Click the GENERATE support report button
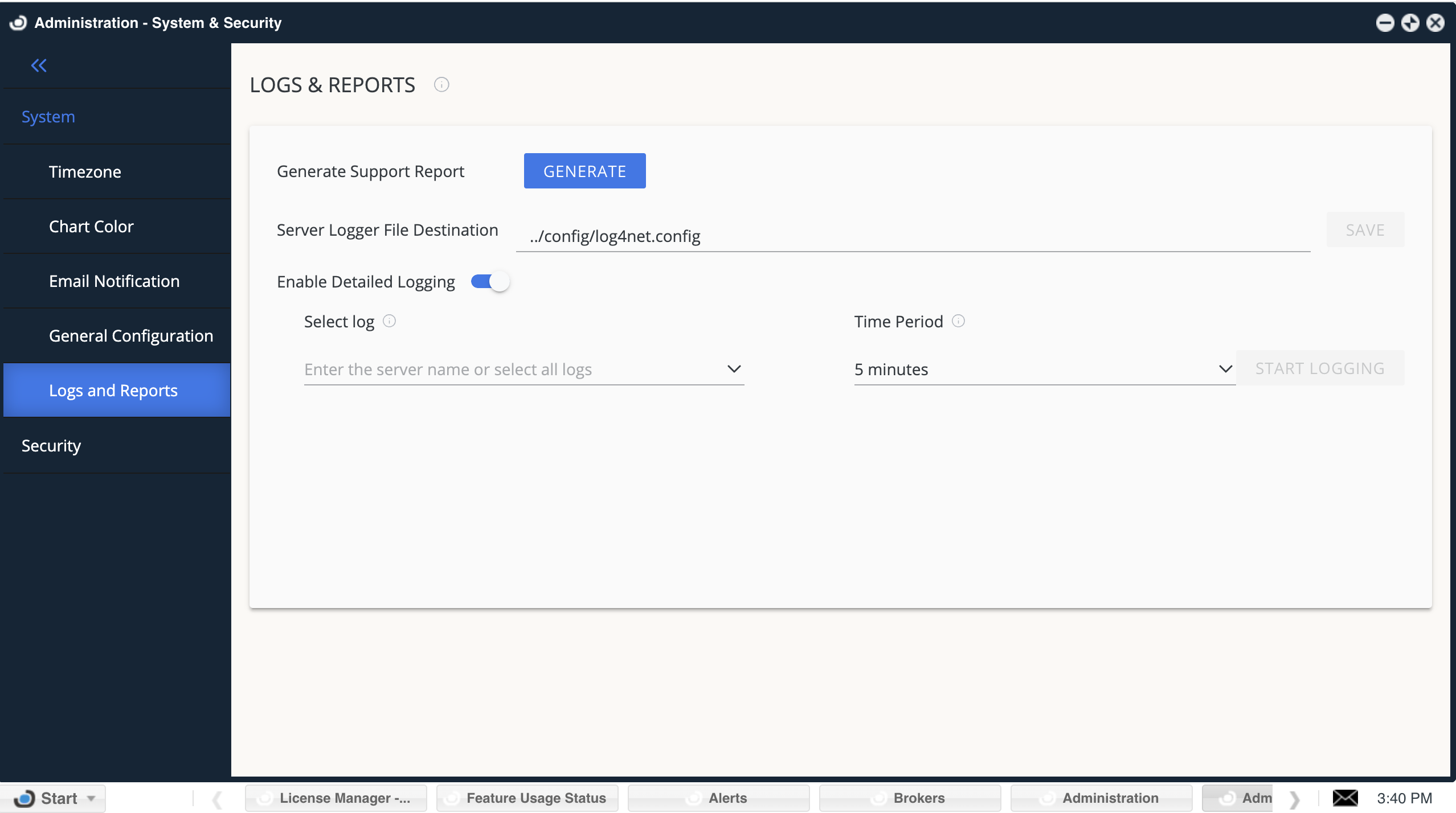 point(584,170)
